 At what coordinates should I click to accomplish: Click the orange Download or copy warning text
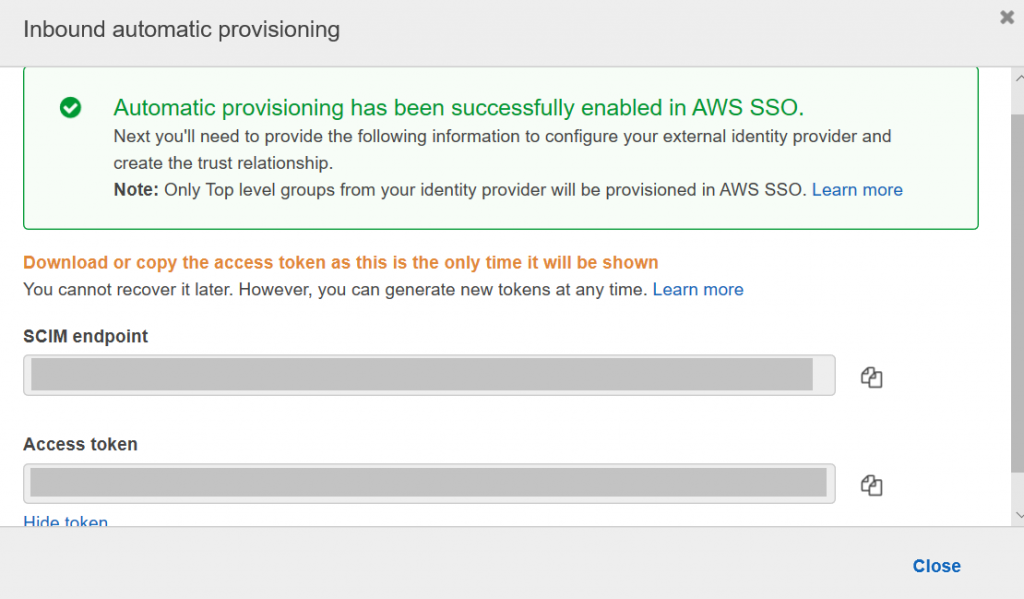[x=340, y=263]
